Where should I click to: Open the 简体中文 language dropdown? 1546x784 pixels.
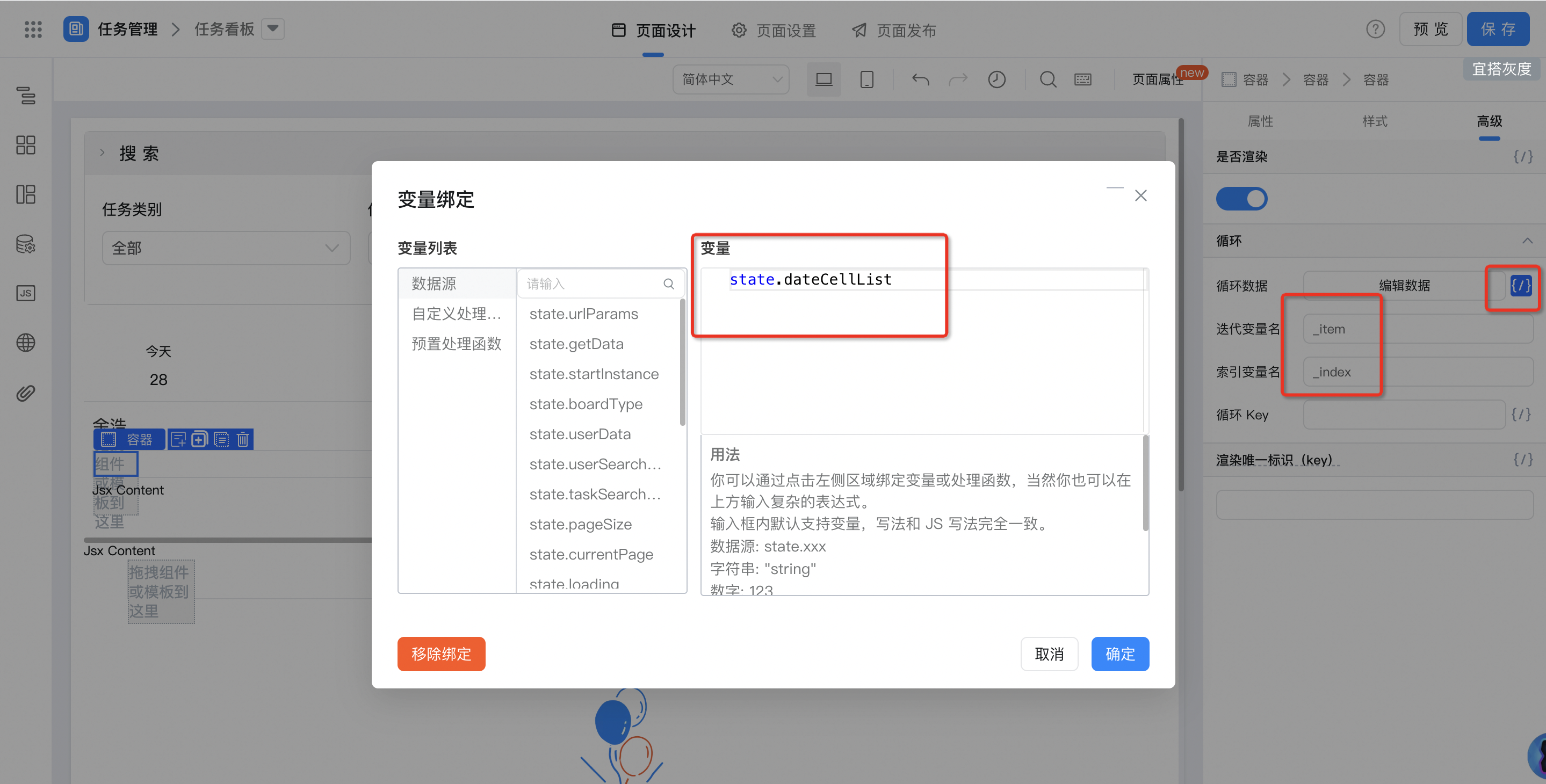(731, 79)
